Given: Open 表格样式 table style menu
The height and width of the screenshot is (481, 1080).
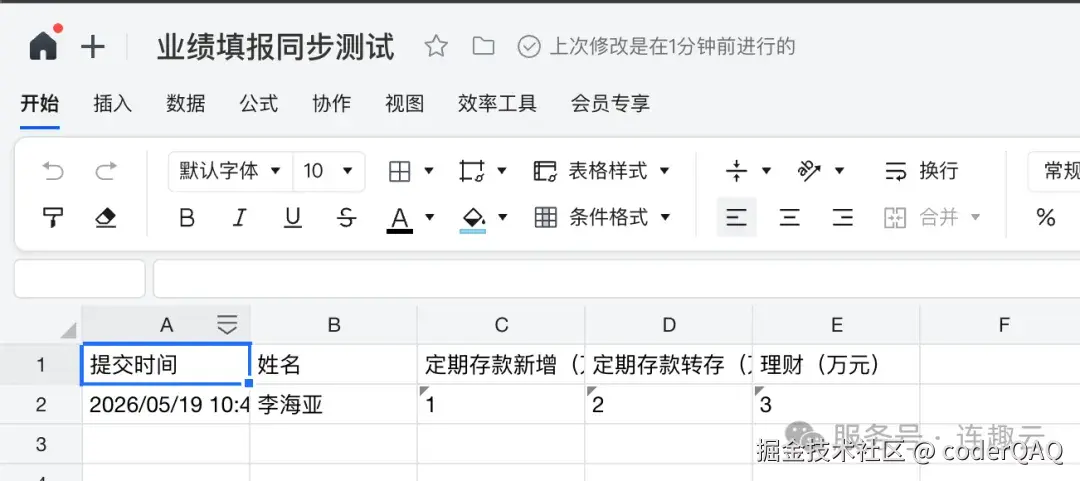Looking at the screenshot, I should coord(602,171).
